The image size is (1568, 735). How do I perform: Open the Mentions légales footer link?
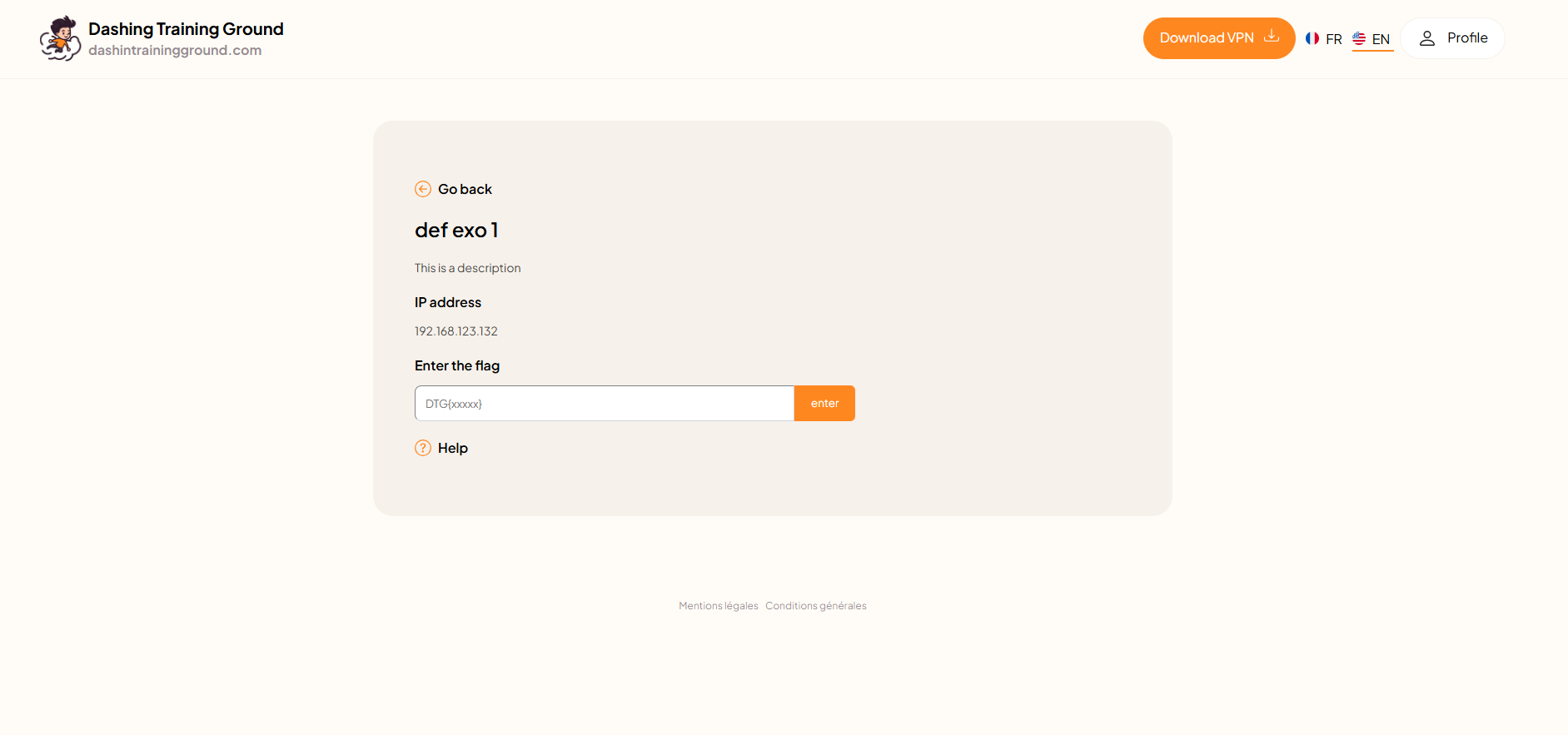(x=718, y=606)
